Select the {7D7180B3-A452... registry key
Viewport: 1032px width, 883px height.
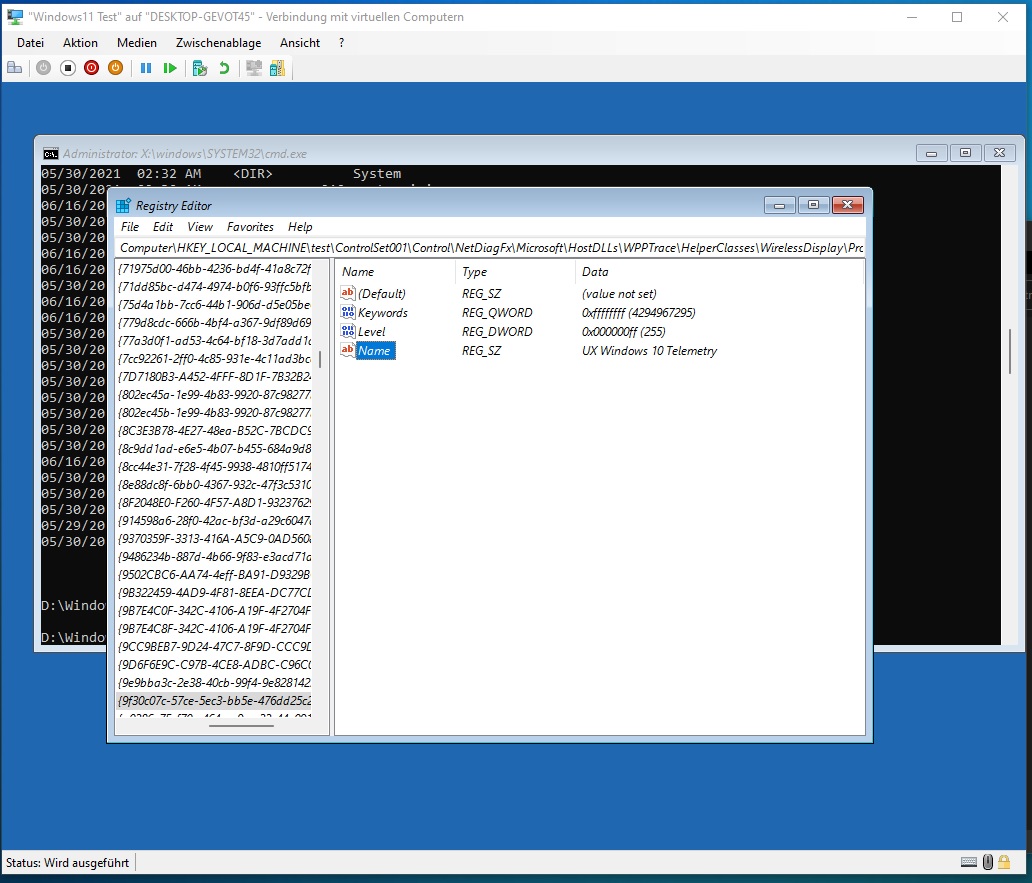(214, 377)
